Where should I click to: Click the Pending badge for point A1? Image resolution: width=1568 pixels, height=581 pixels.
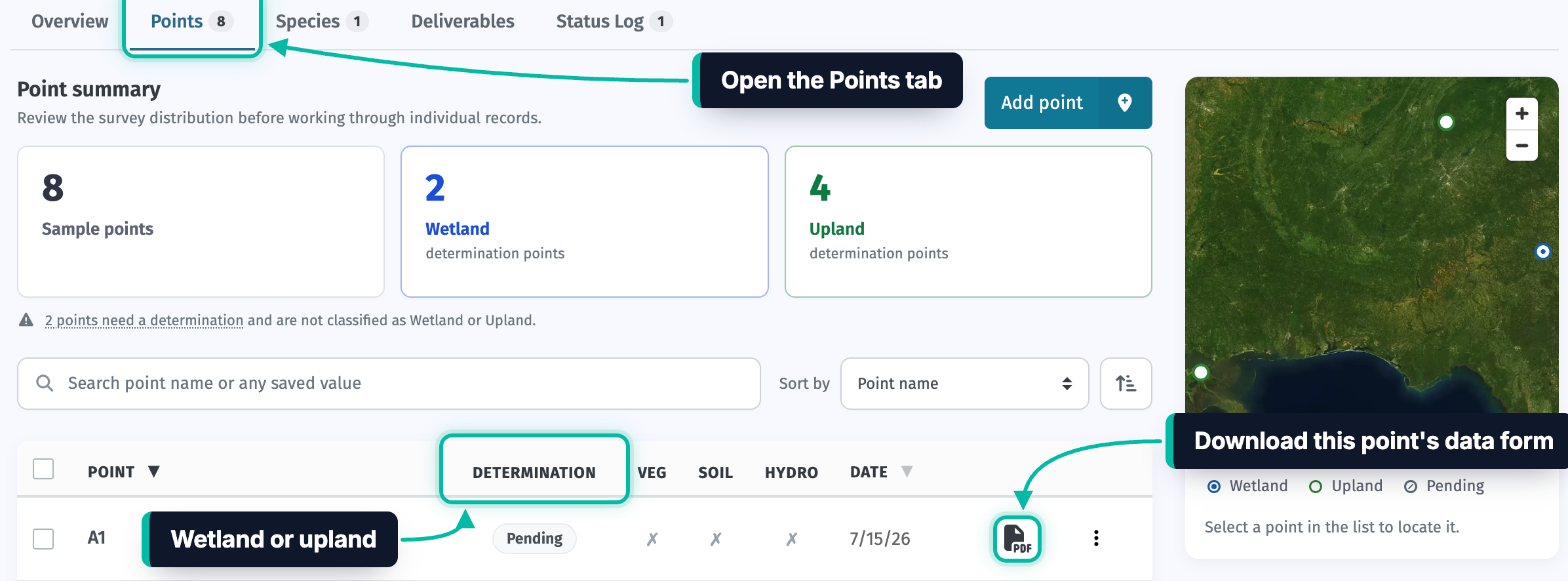click(x=534, y=539)
